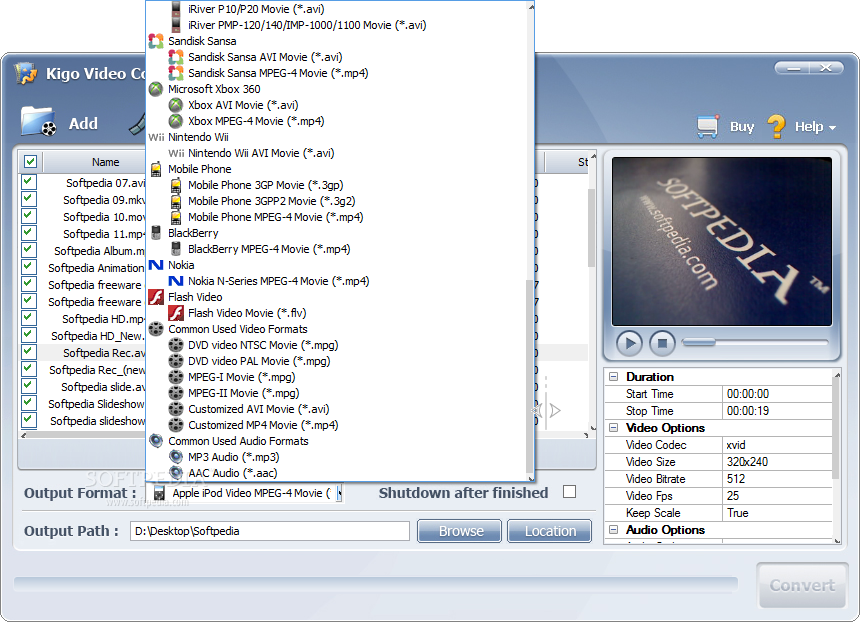Pick Nokia N-Series MPEG-4 Movie (*.mp4)

pyautogui.click(x=279, y=281)
